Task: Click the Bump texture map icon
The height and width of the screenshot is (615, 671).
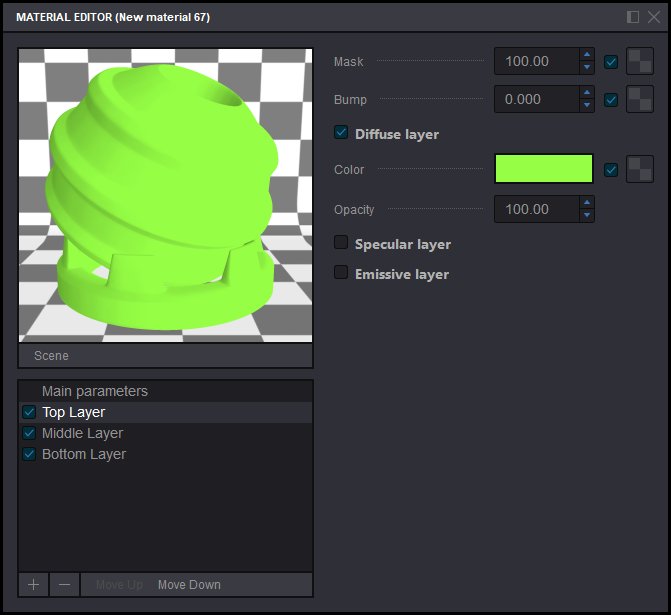Action: (640, 100)
